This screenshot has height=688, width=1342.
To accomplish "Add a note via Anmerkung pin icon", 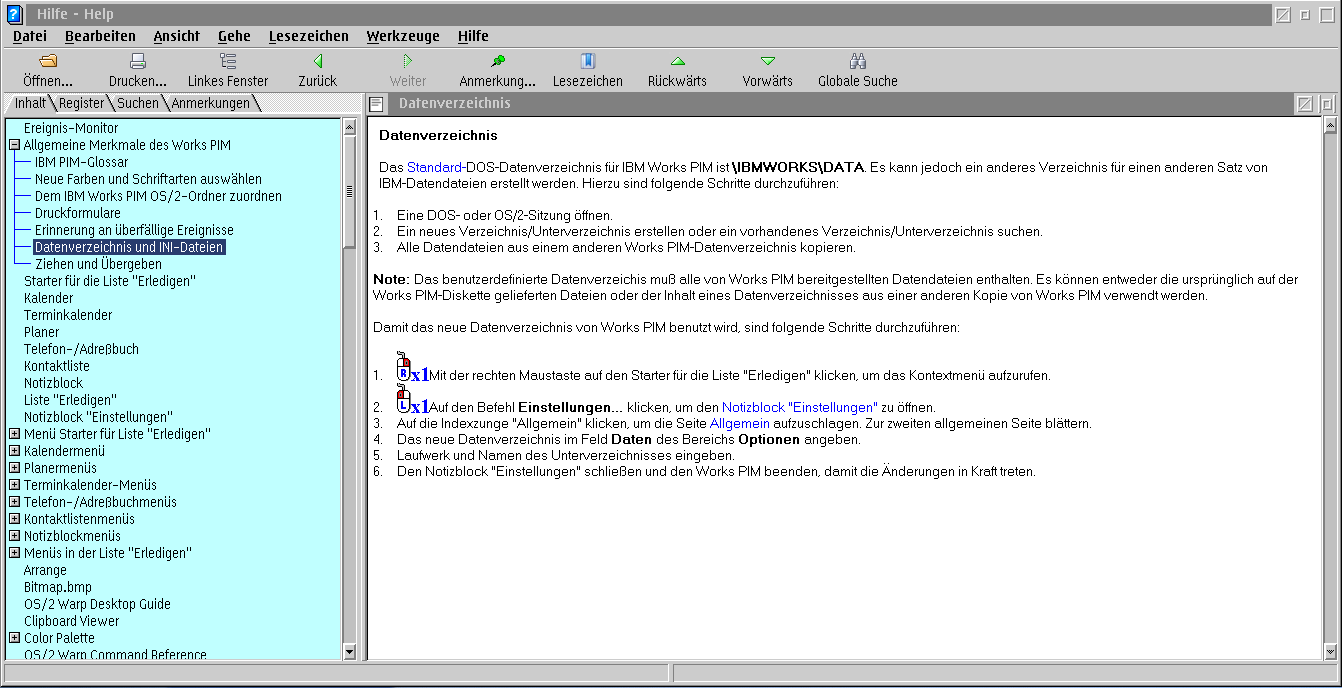I will point(498,61).
